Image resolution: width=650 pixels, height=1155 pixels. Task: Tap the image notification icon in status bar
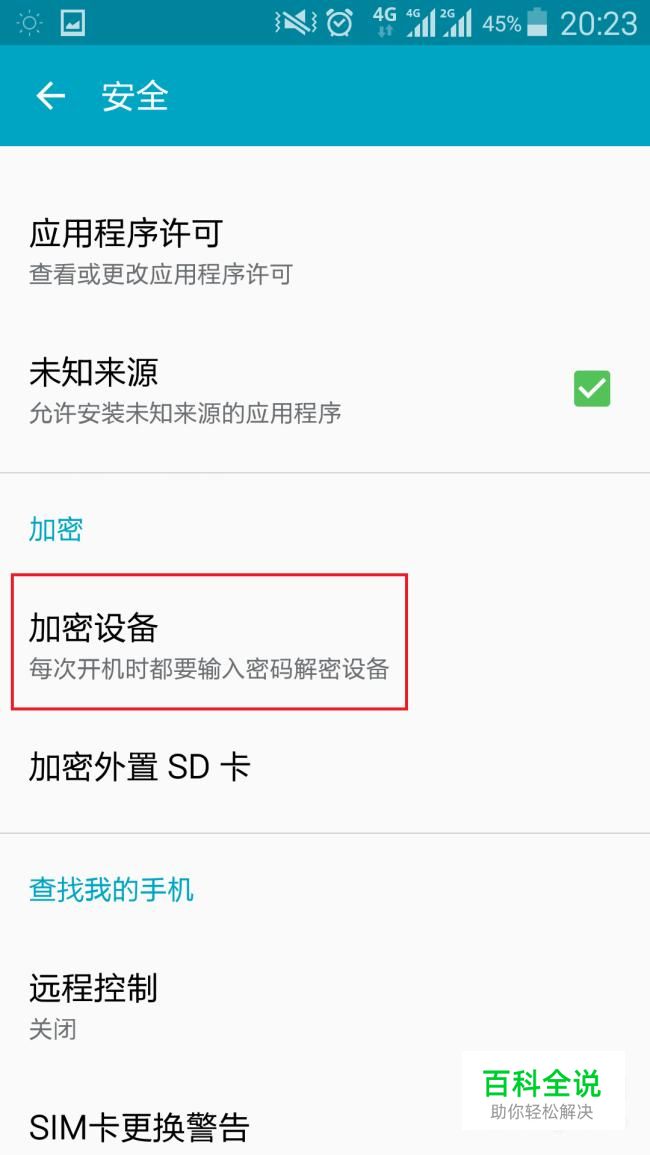tap(72, 23)
